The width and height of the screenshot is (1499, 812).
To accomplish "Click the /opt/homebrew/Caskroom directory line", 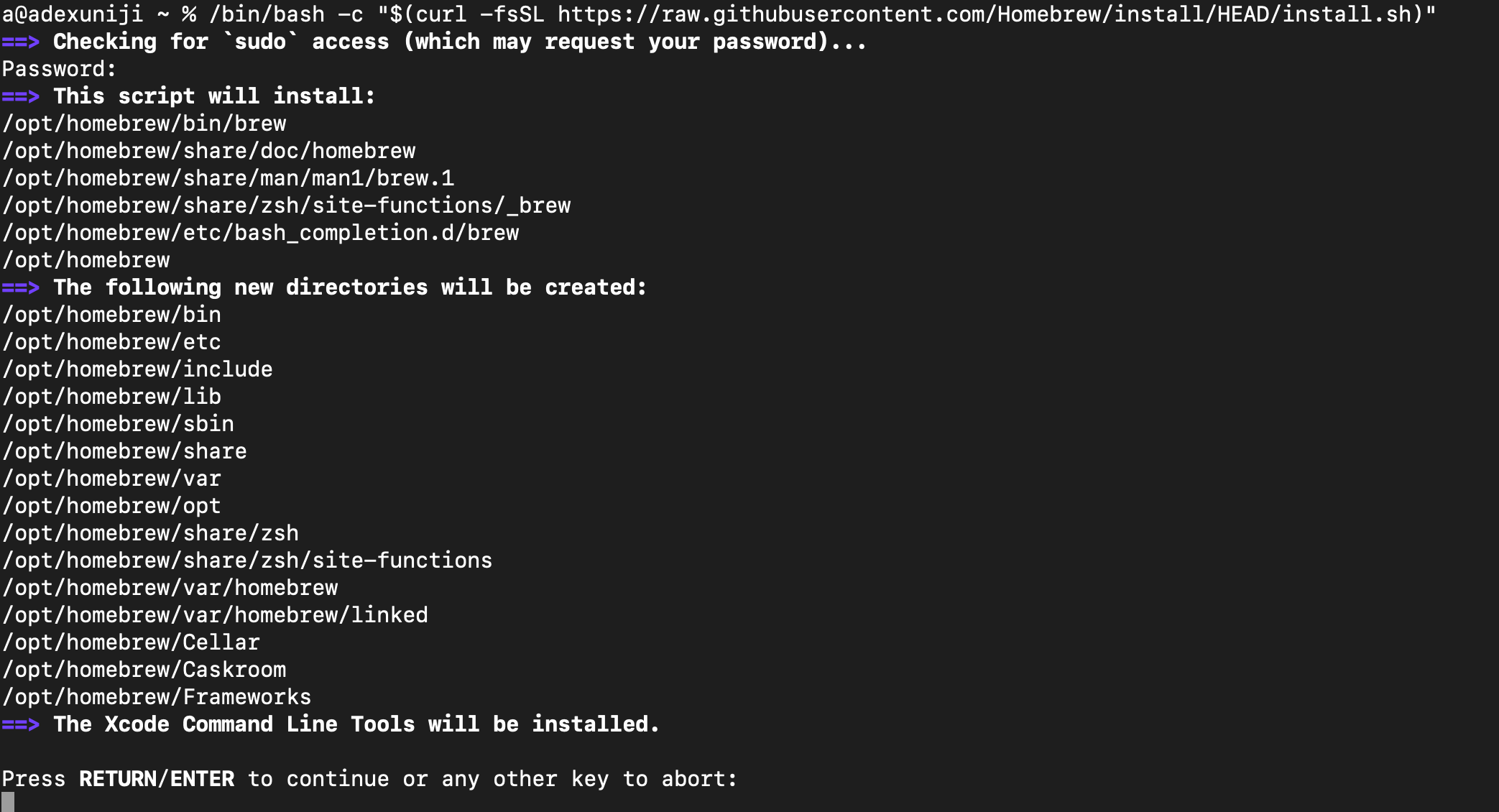I will click(144, 670).
